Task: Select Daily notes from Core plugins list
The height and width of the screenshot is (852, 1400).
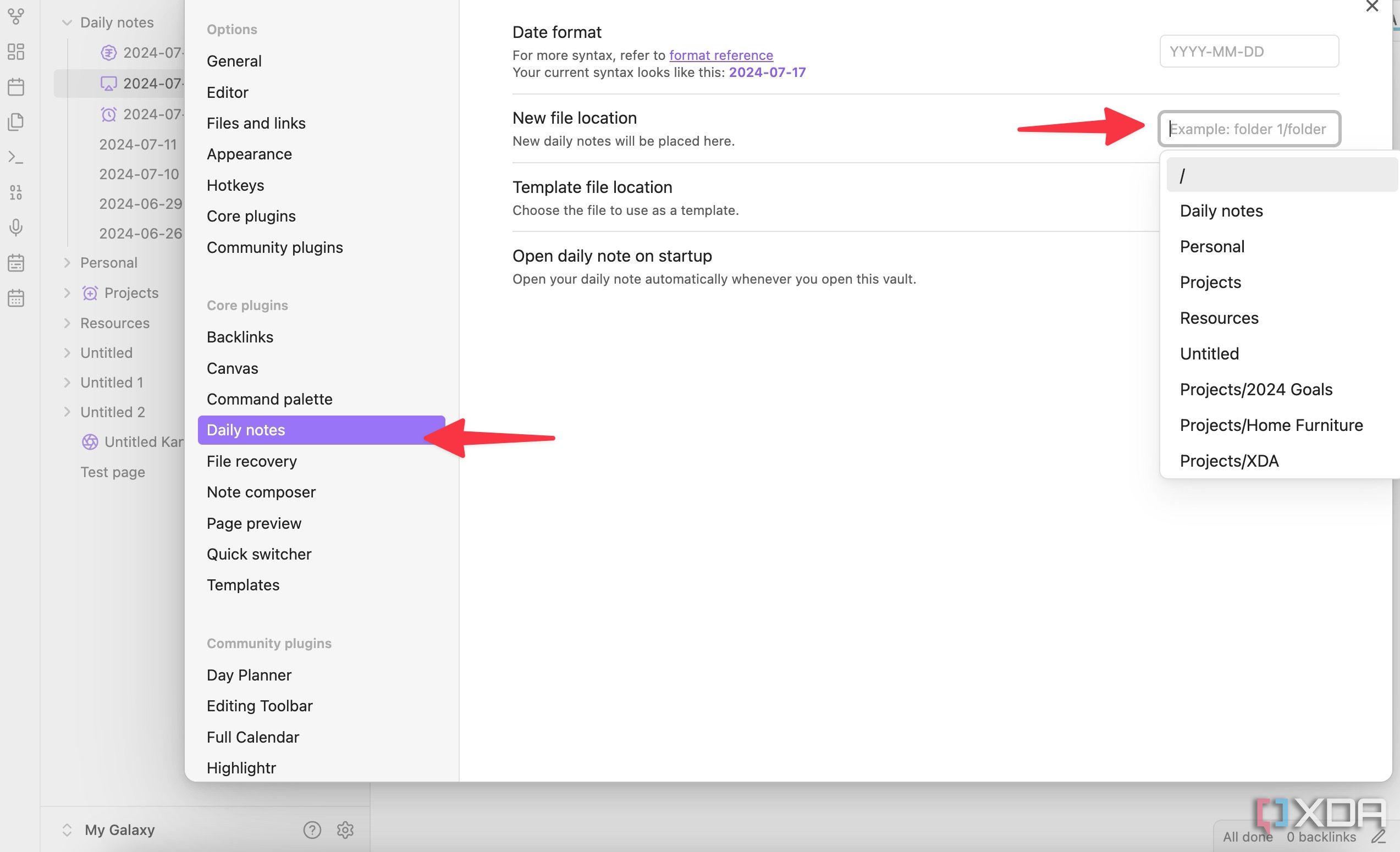Action: tap(246, 430)
